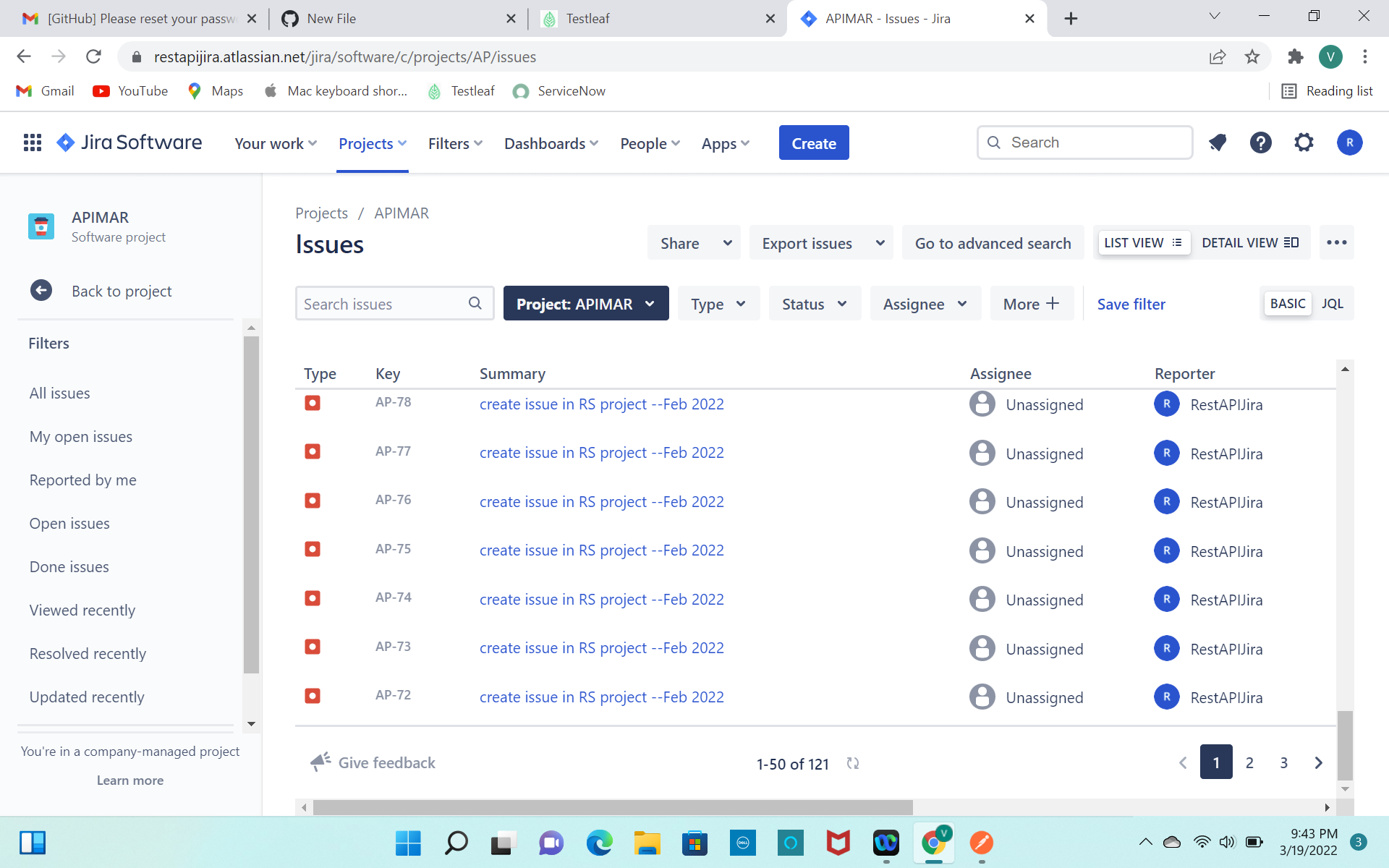Switch to List View
The image size is (1389, 868).
(x=1142, y=243)
